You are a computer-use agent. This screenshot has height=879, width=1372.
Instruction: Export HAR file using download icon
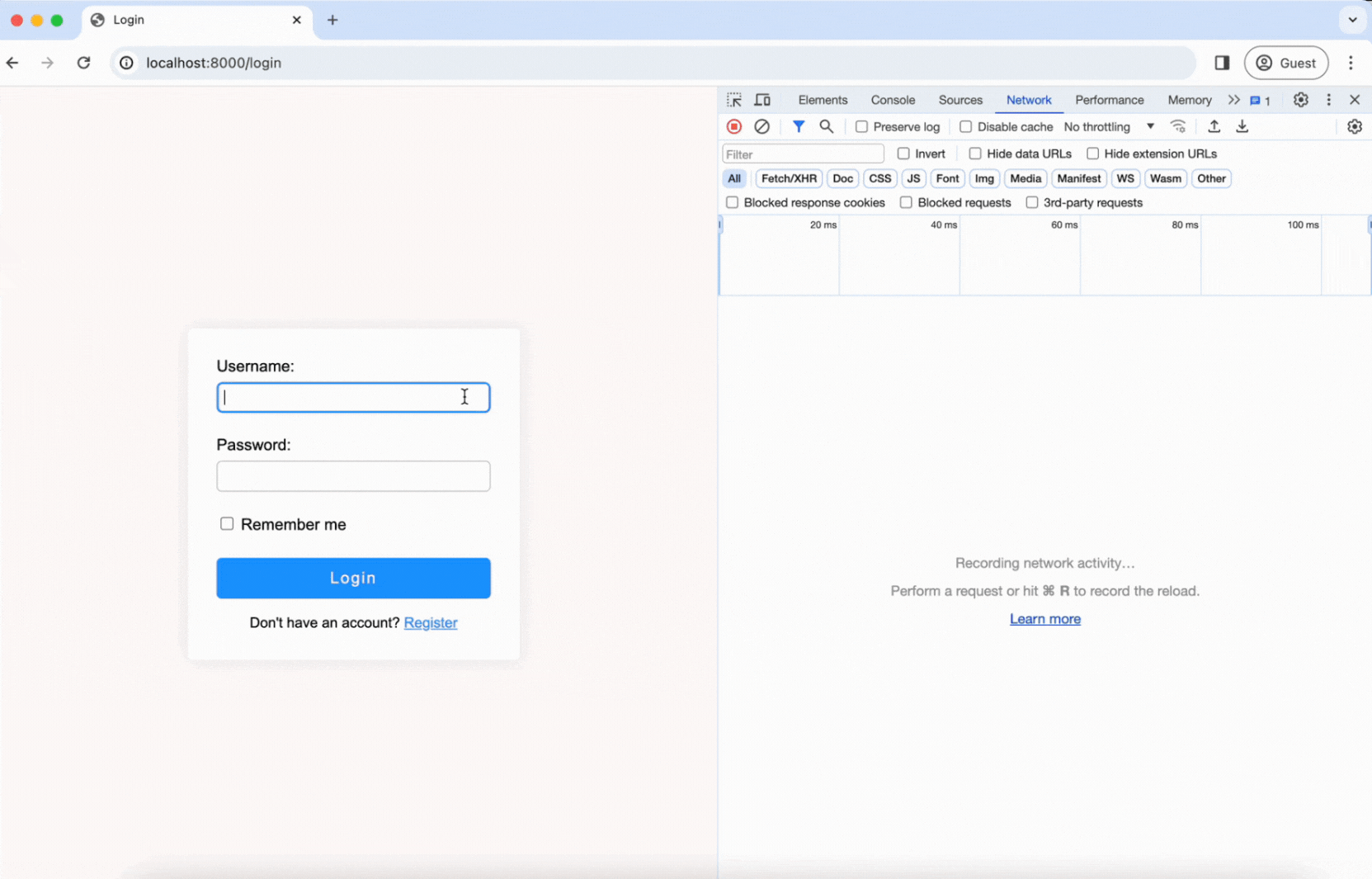point(1243,126)
